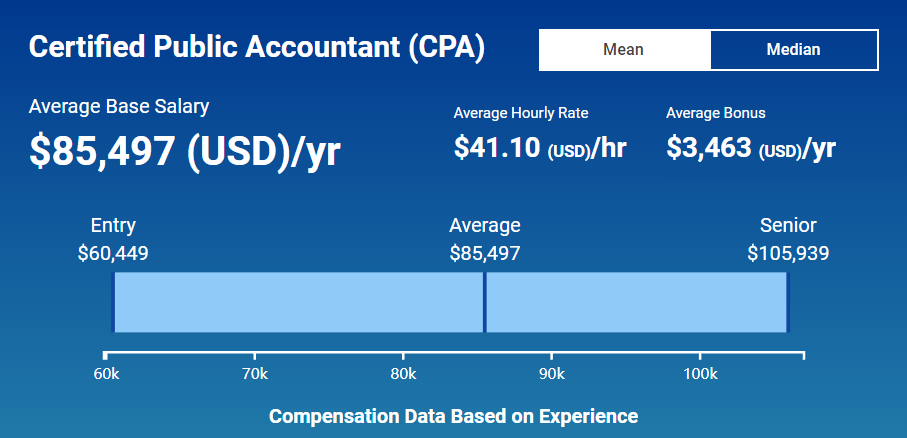Click the Average Bonus label
This screenshot has height=438, width=907.
[x=716, y=113]
